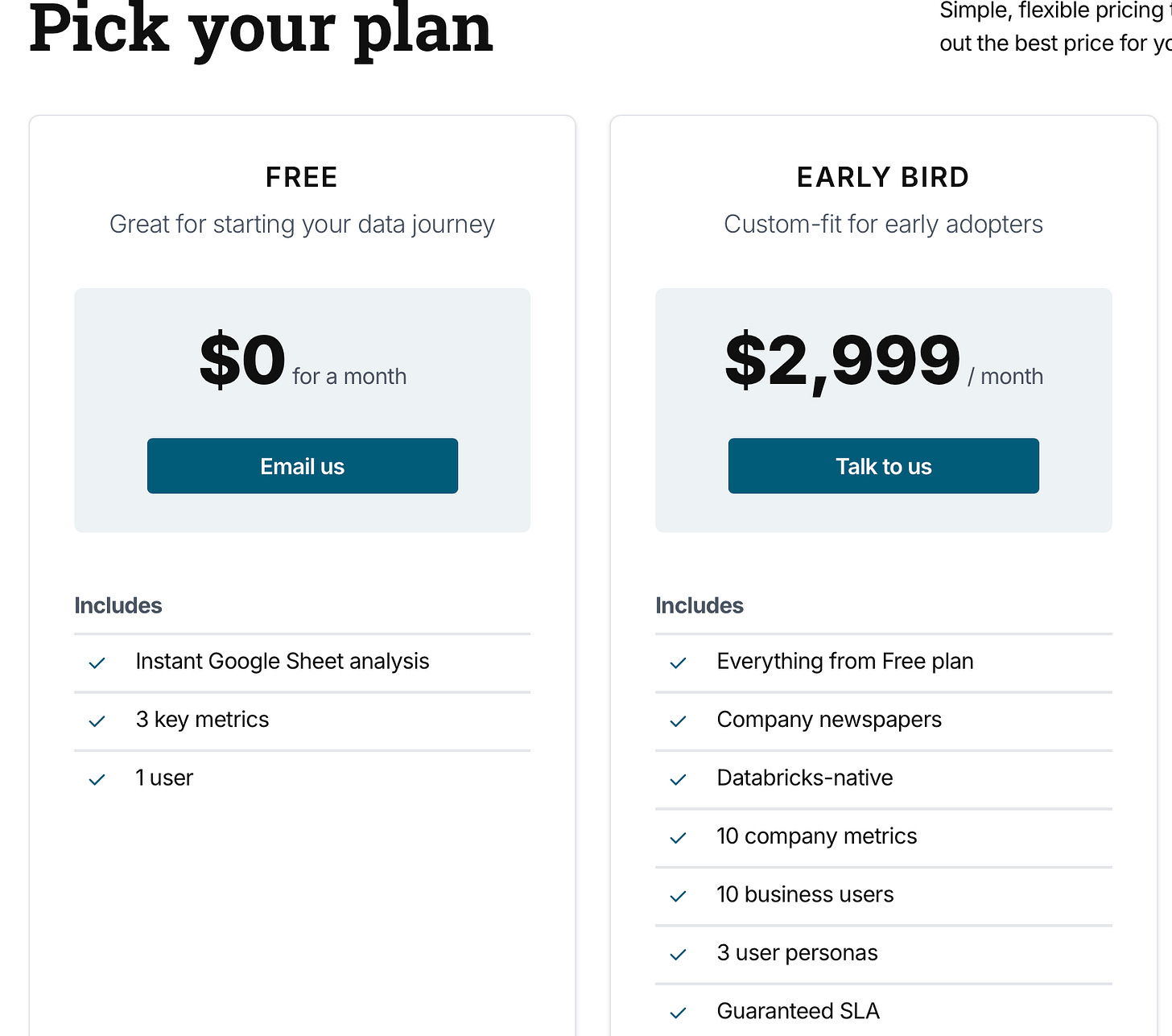Click the Email us button
The image size is (1172, 1036).
tap(303, 466)
